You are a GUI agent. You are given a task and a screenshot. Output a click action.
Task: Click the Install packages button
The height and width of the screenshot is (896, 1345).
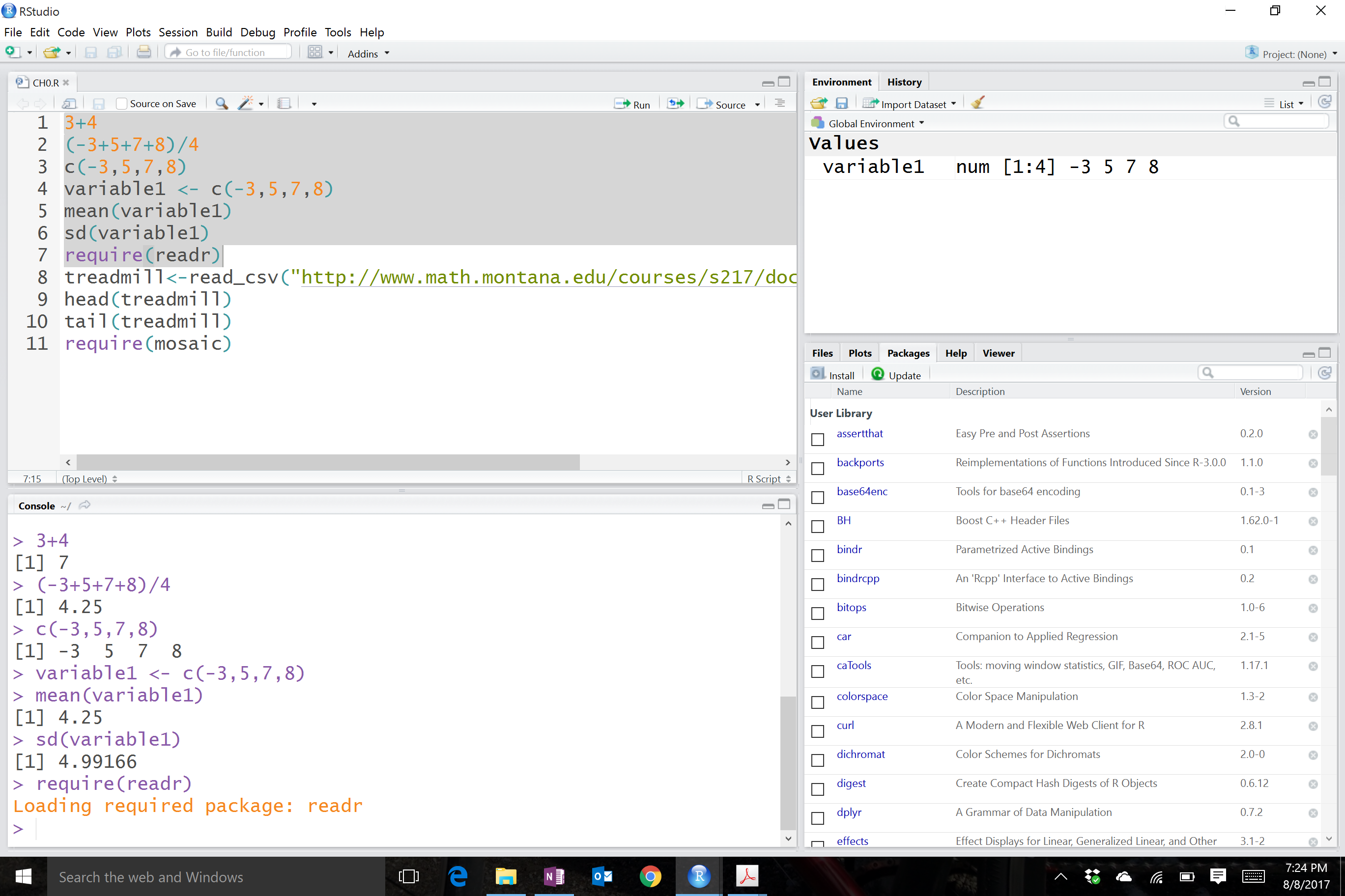[x=833, y=375]
